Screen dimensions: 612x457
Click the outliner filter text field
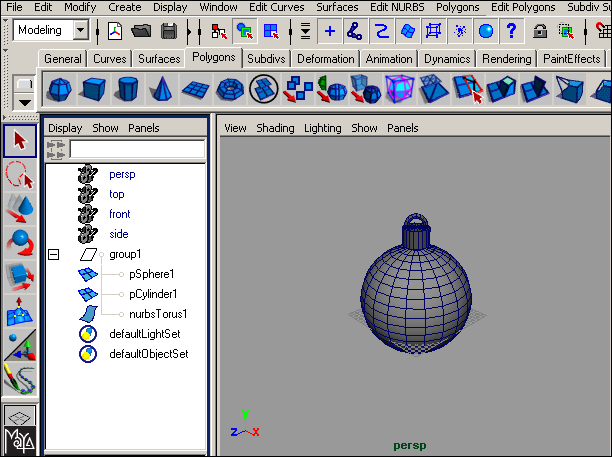click(137, 149)
